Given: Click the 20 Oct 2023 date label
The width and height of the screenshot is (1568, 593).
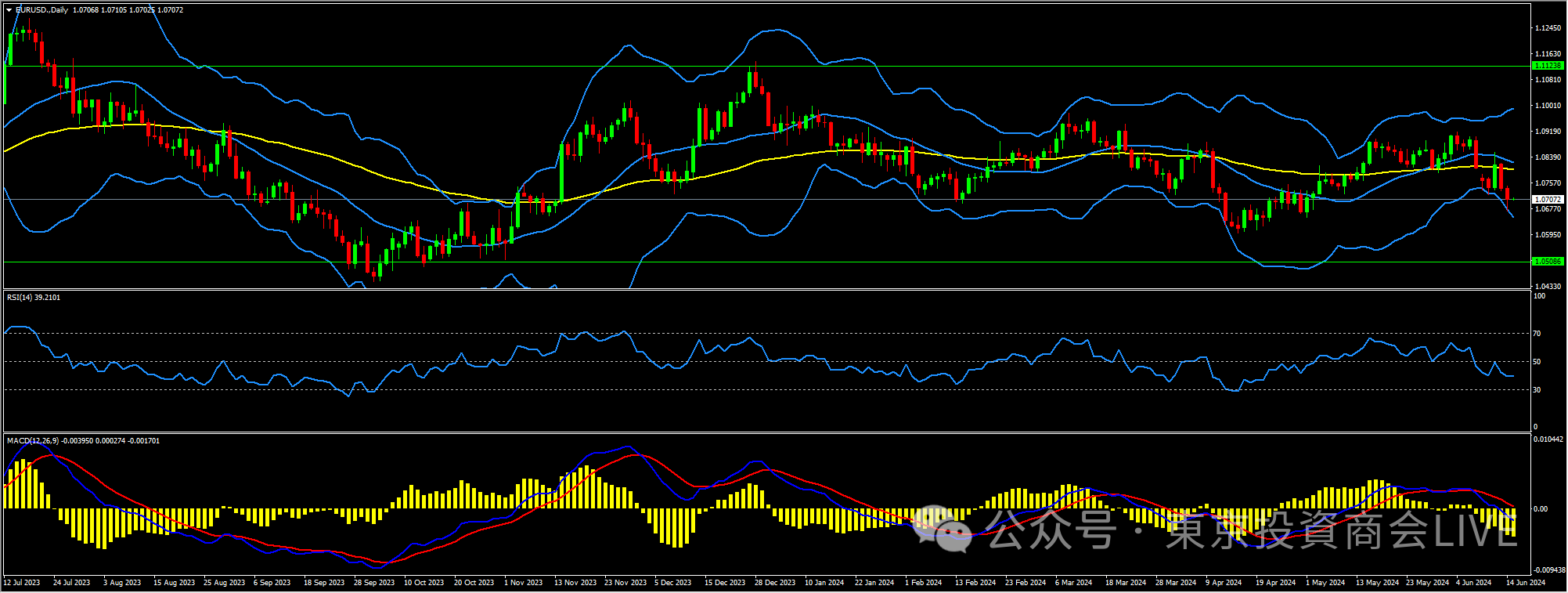Looking at the screenshot, I should pos(474,583).
